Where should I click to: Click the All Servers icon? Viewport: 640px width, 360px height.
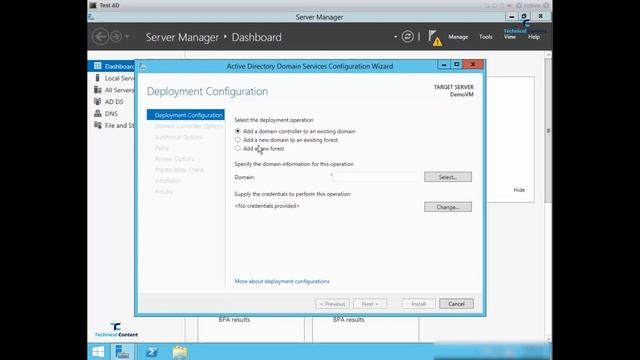point(98,89)
